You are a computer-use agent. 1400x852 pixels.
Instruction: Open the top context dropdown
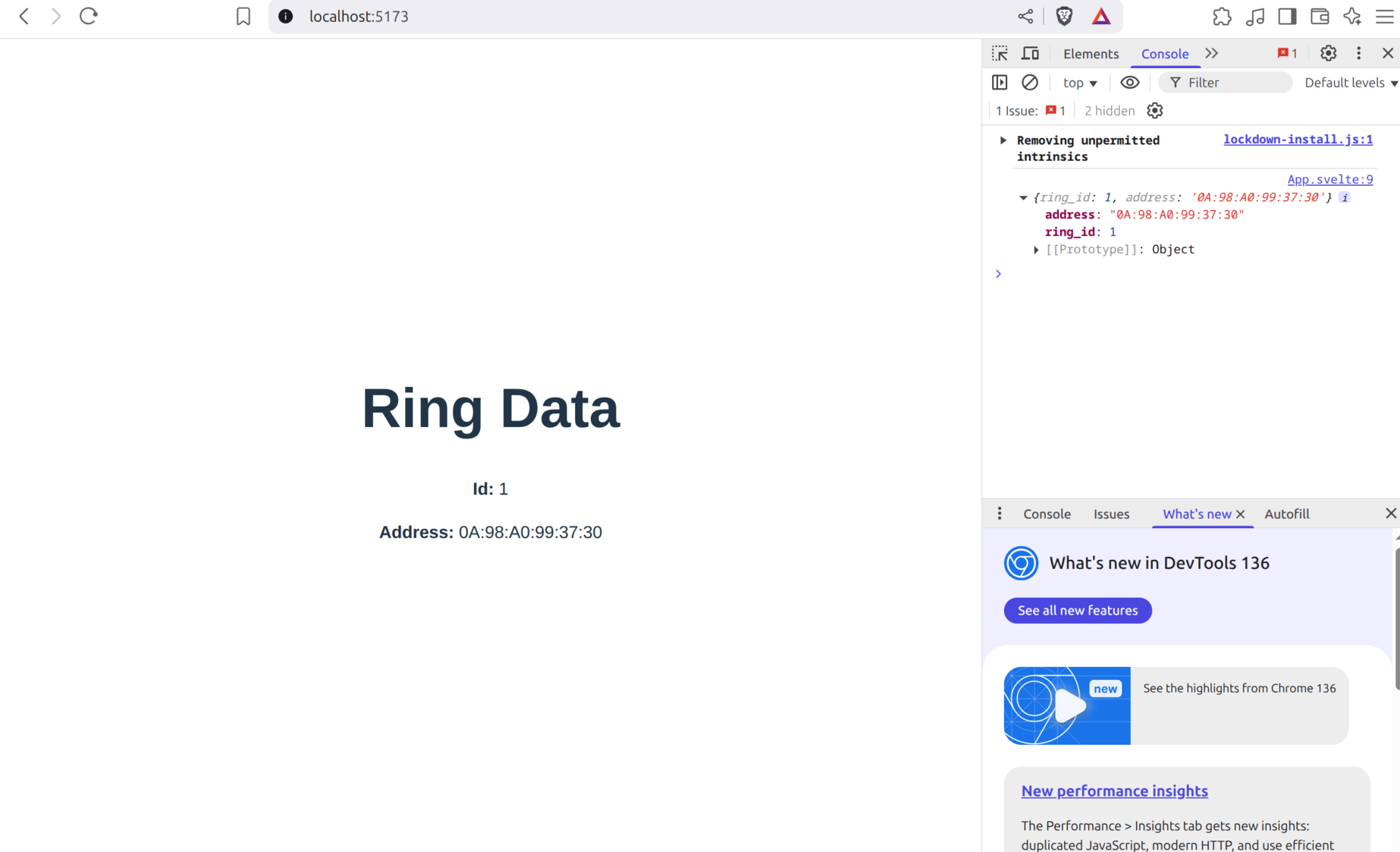tap(1080, 83)
